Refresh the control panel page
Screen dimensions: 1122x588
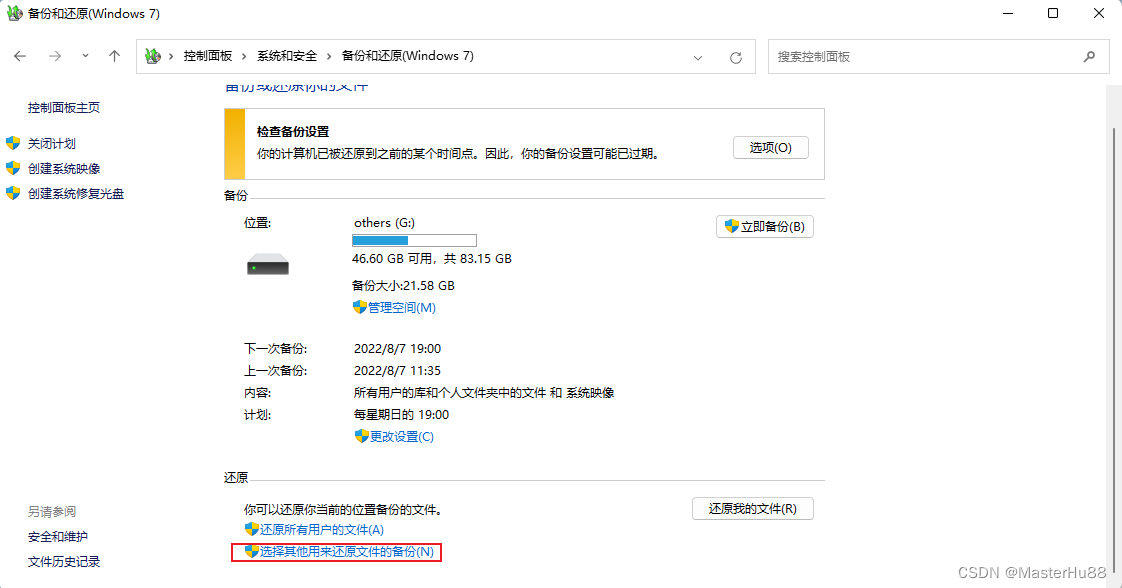point(736,57)
